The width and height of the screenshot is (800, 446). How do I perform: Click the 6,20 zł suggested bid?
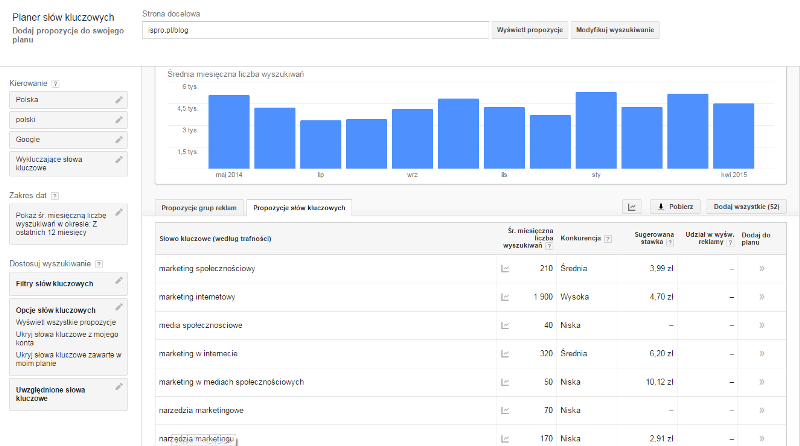coord(661,354)
